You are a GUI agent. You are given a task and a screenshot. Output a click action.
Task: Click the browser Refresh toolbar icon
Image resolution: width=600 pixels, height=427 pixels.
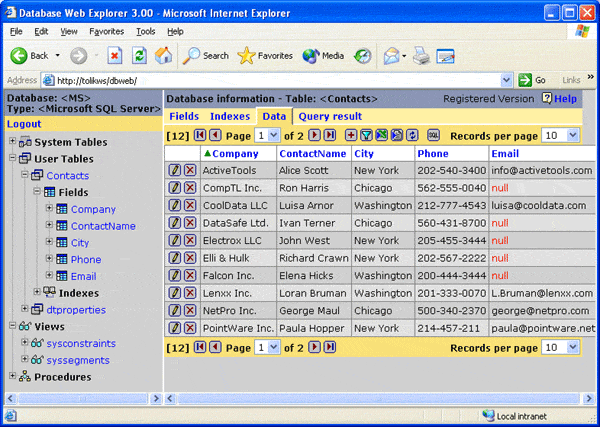coord(139,56)
